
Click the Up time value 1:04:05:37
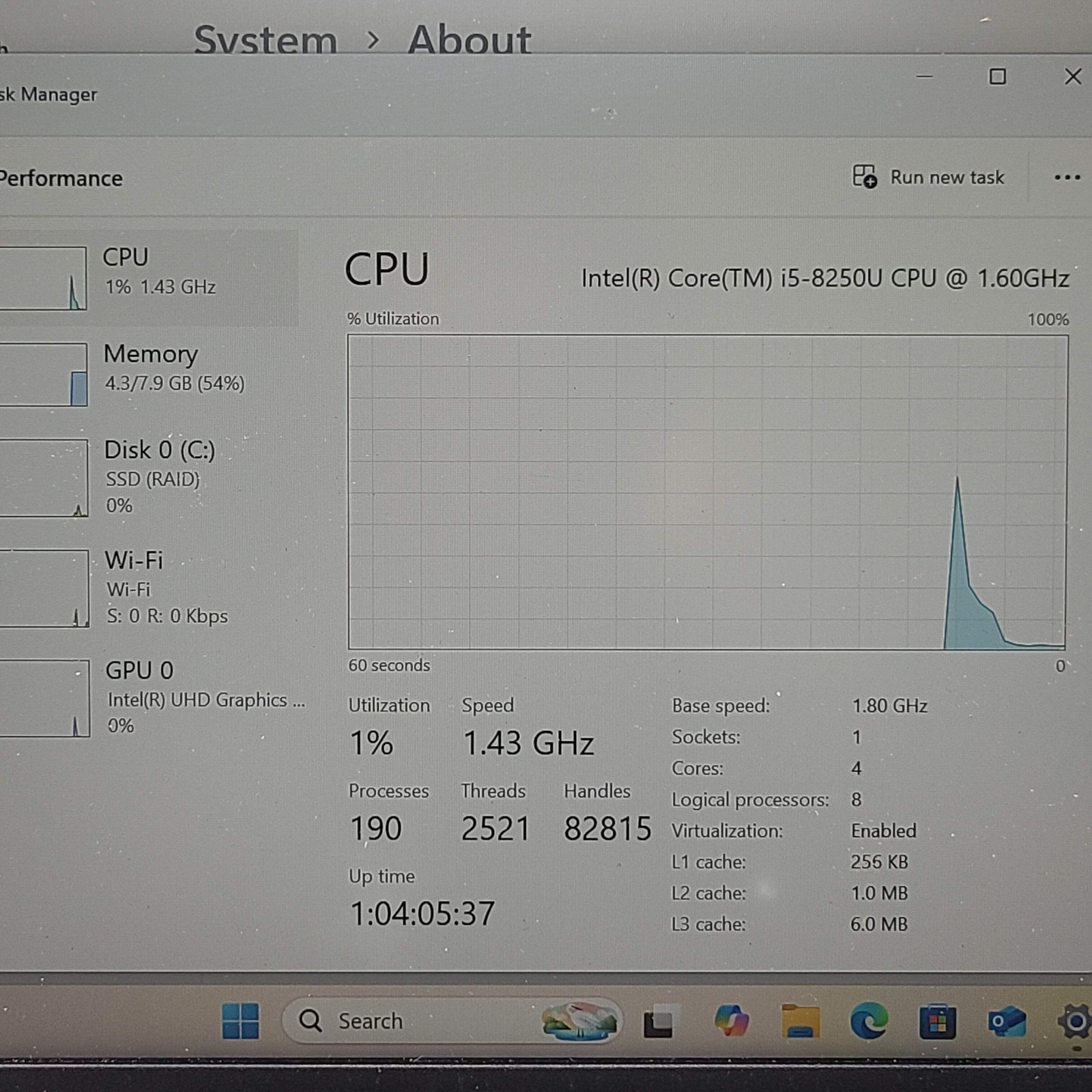(422, 914)
